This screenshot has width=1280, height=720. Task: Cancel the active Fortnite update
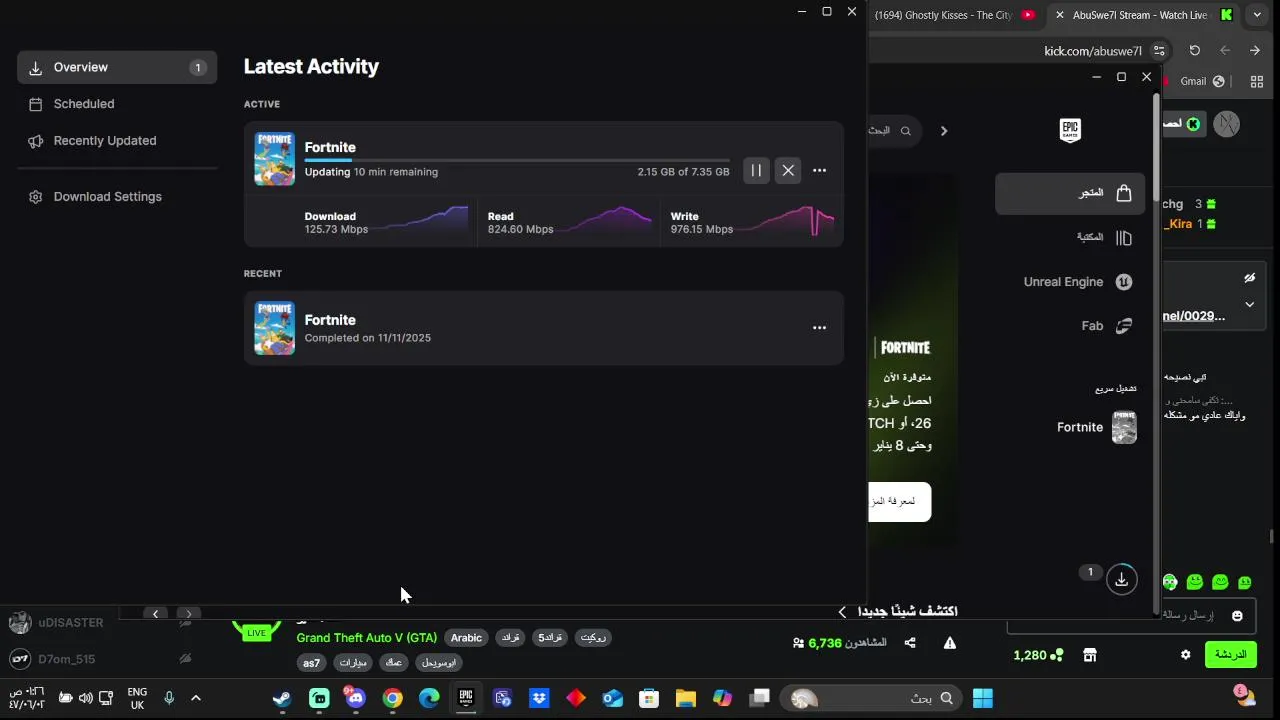[788, 171]
